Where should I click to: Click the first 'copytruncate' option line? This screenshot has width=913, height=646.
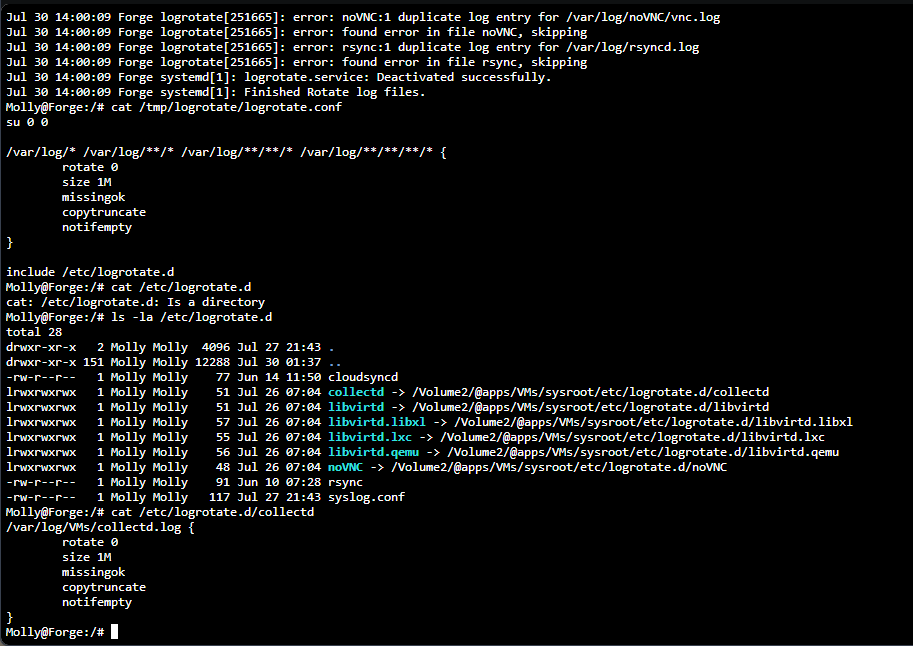point(104,212)
